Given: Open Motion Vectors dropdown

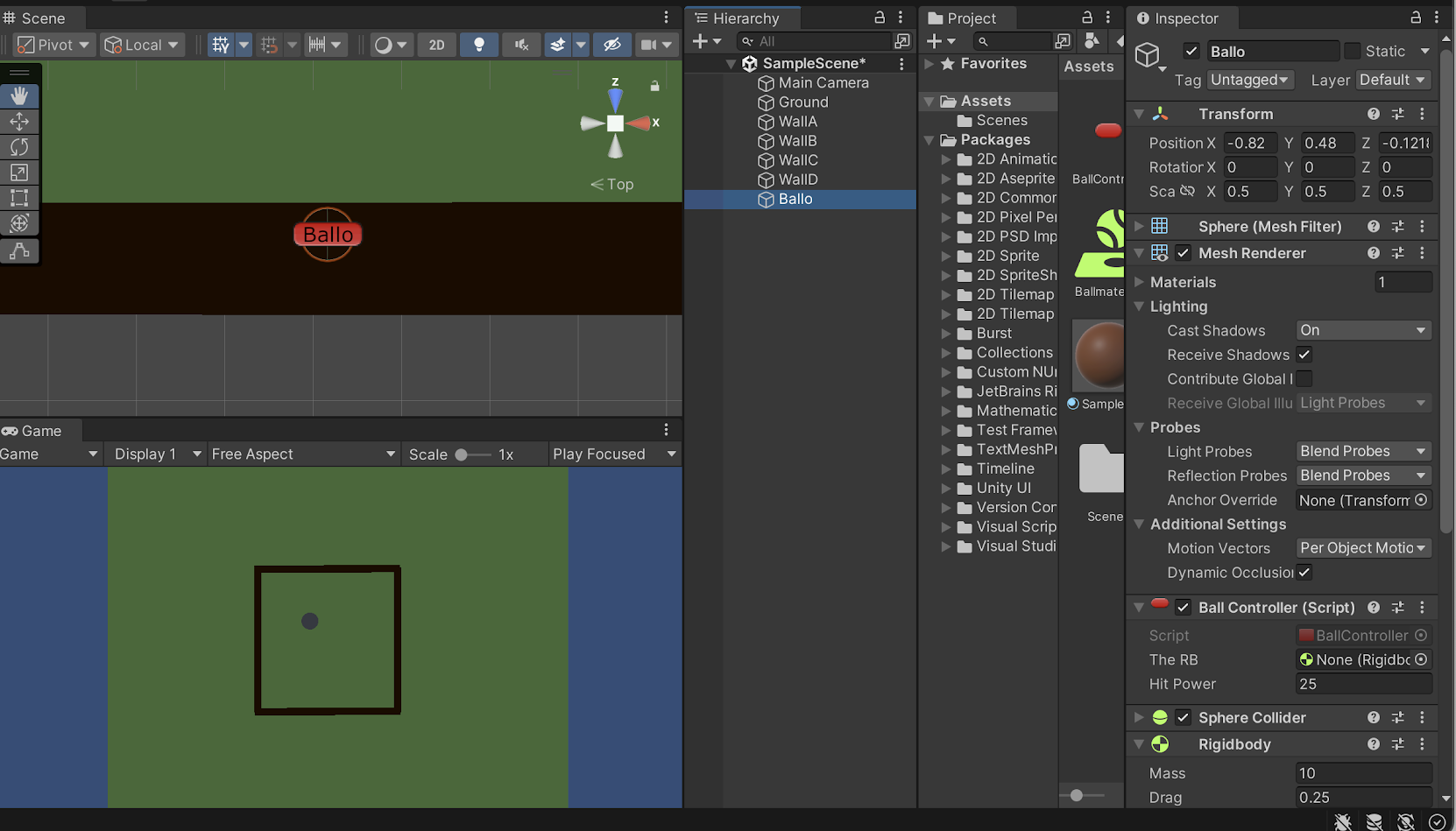Looking at the screenshot, I should point(1363,548).
